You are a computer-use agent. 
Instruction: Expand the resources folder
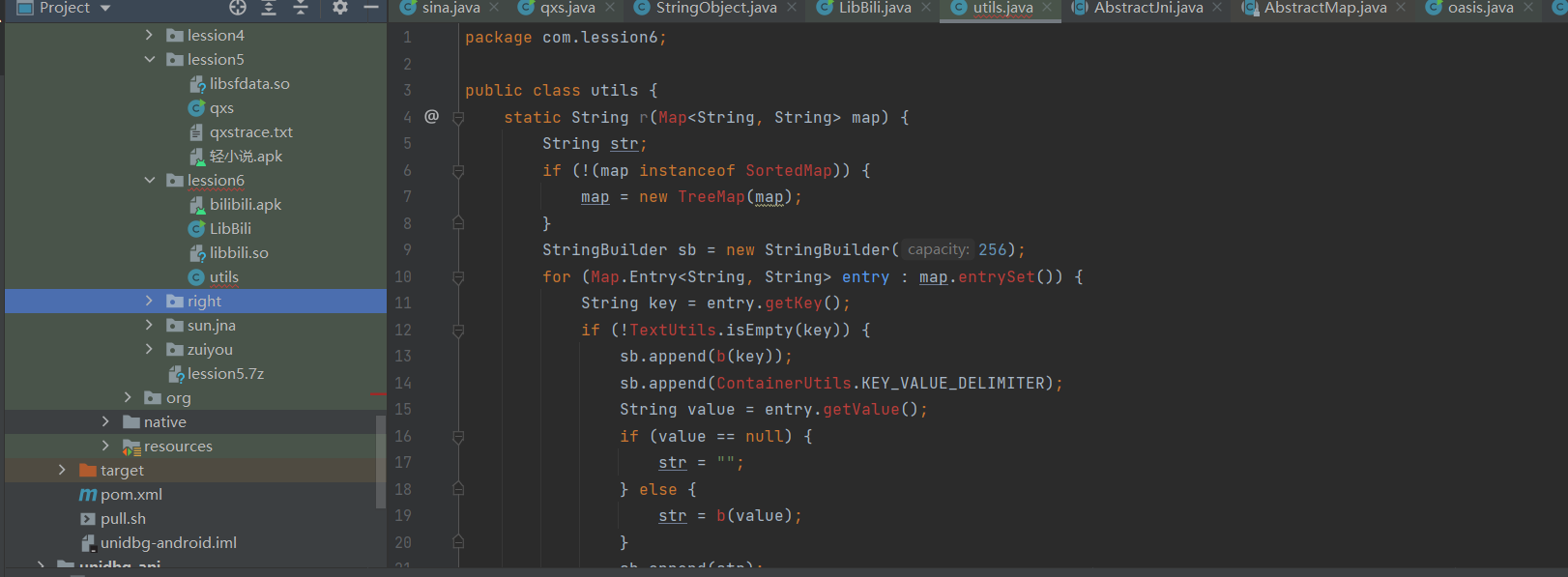click(x=105, y=446)
